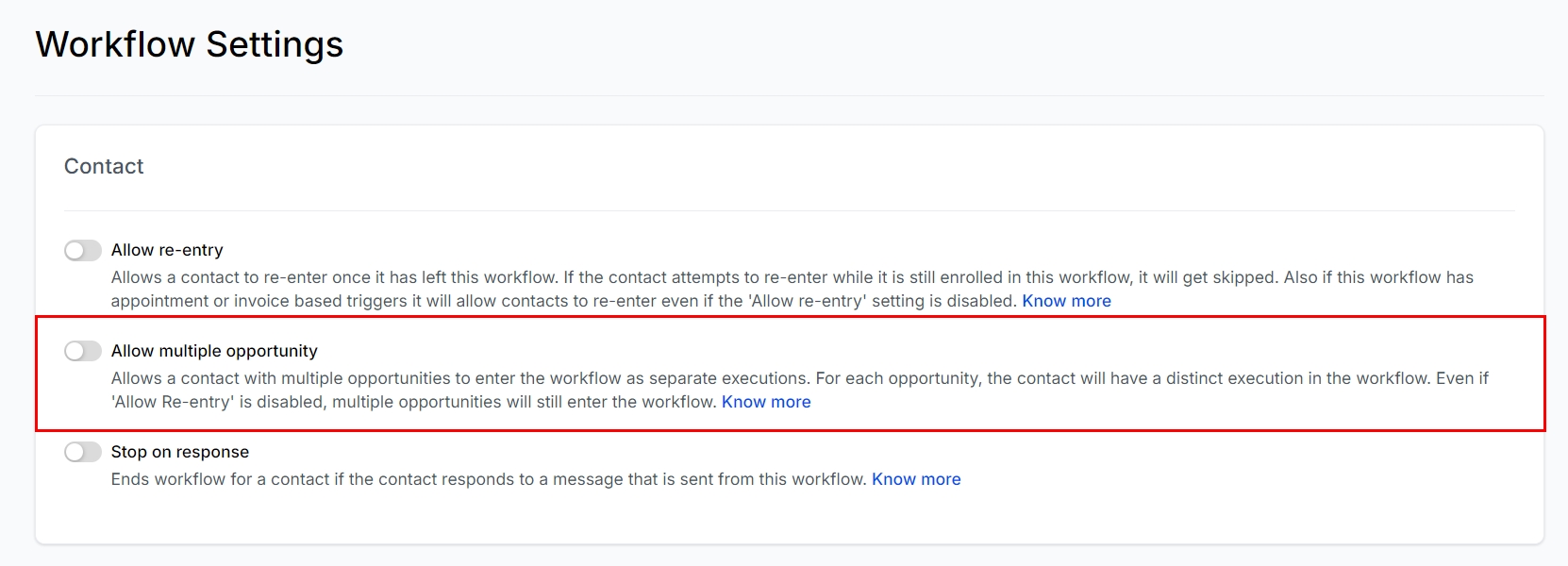Enable the Allow multiple opportunity switch
The width and height of the screenshot is (1568, 566).
coord(83,351)
